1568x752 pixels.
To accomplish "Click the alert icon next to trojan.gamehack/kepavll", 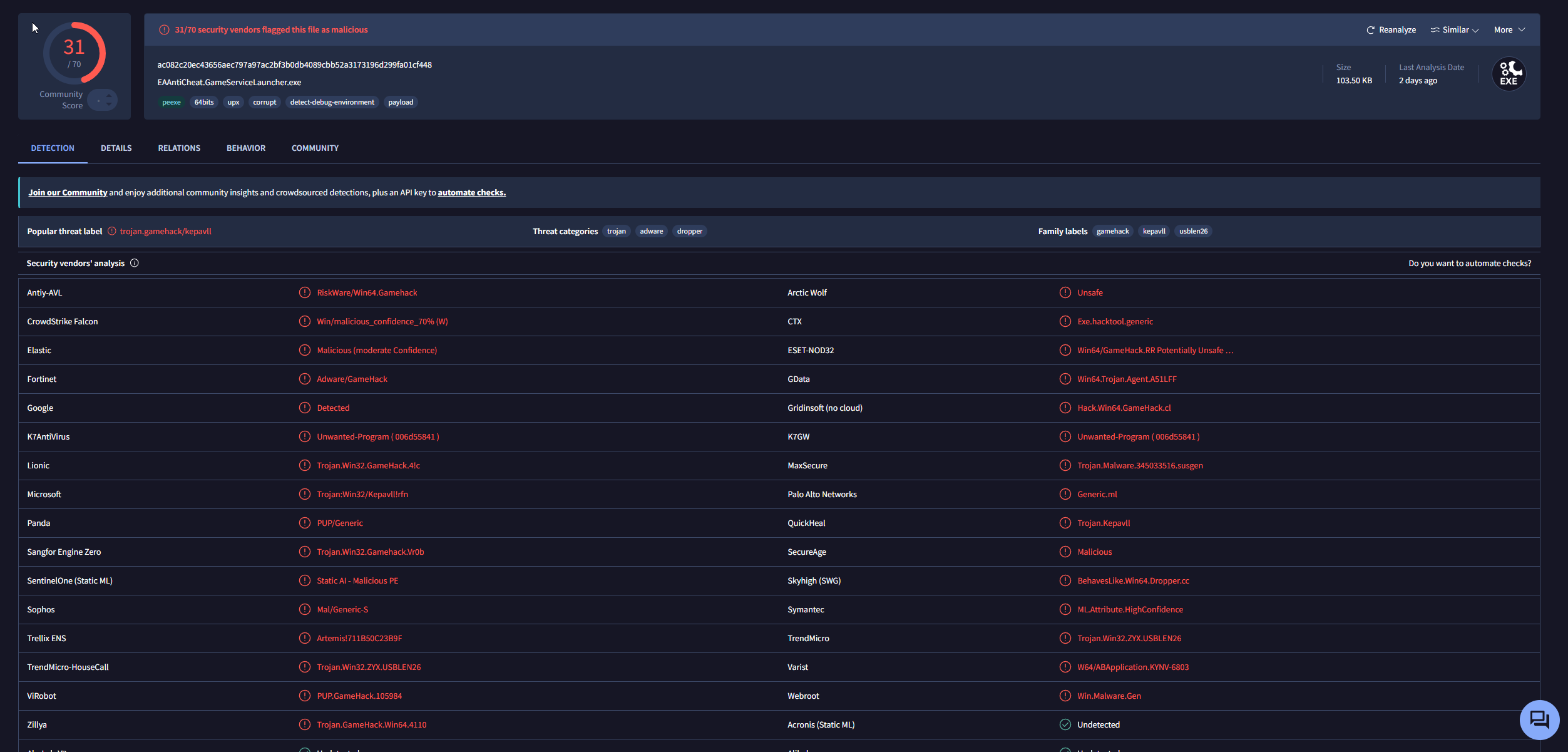I will coord(111,231).
